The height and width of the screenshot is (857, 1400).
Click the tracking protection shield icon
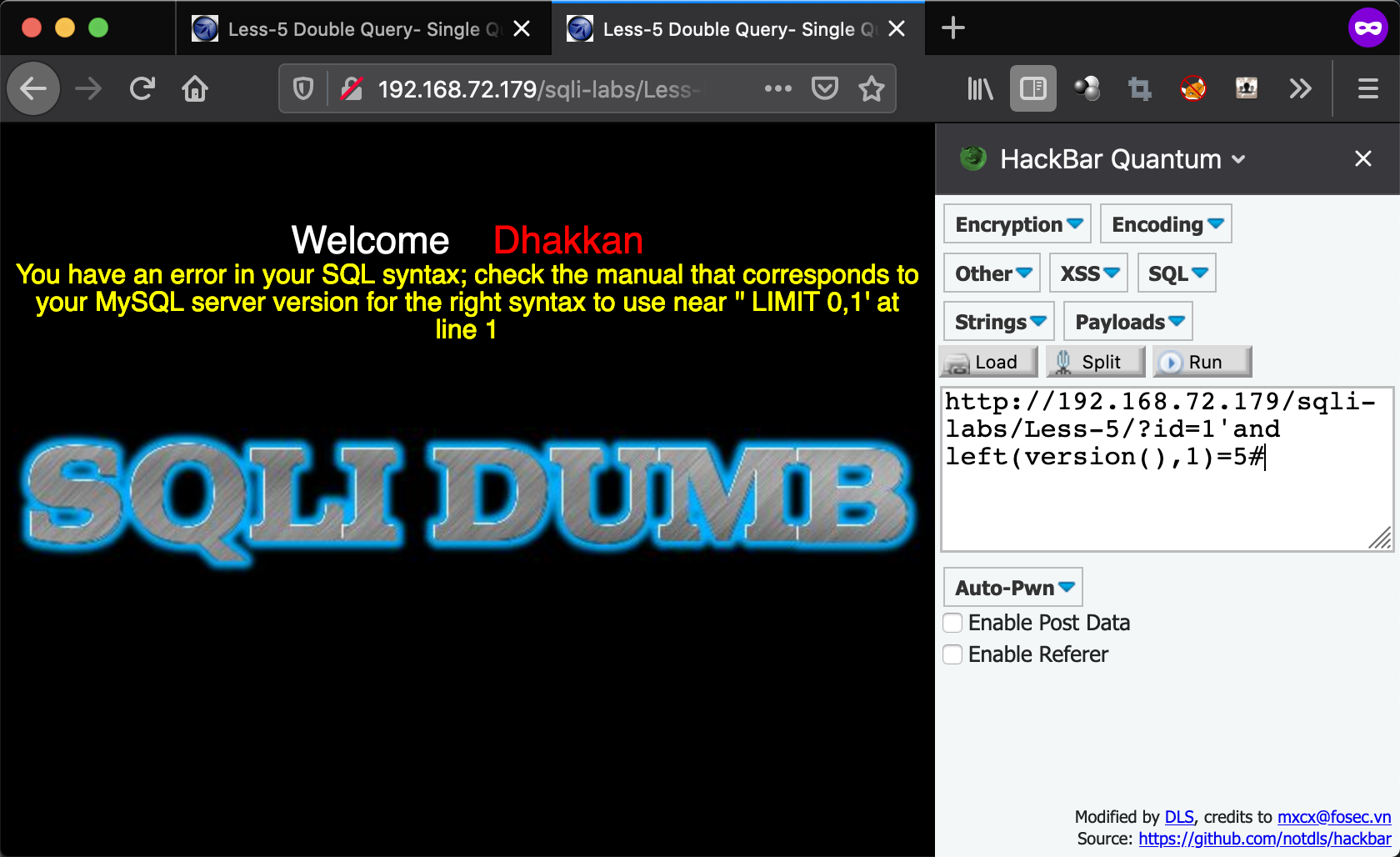click(303, 88)
